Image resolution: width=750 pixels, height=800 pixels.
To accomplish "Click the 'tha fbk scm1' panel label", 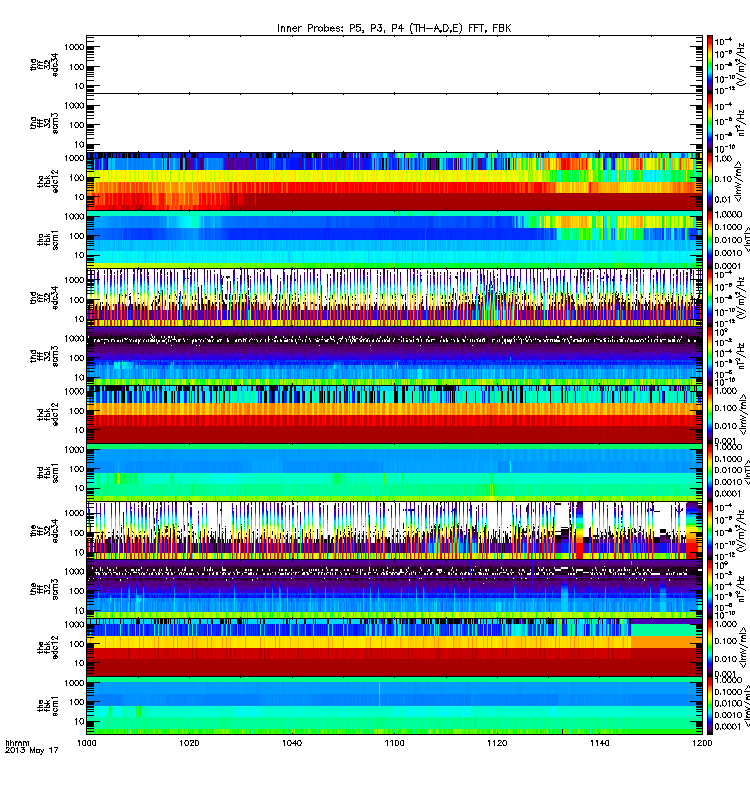I will click(48, 240).
